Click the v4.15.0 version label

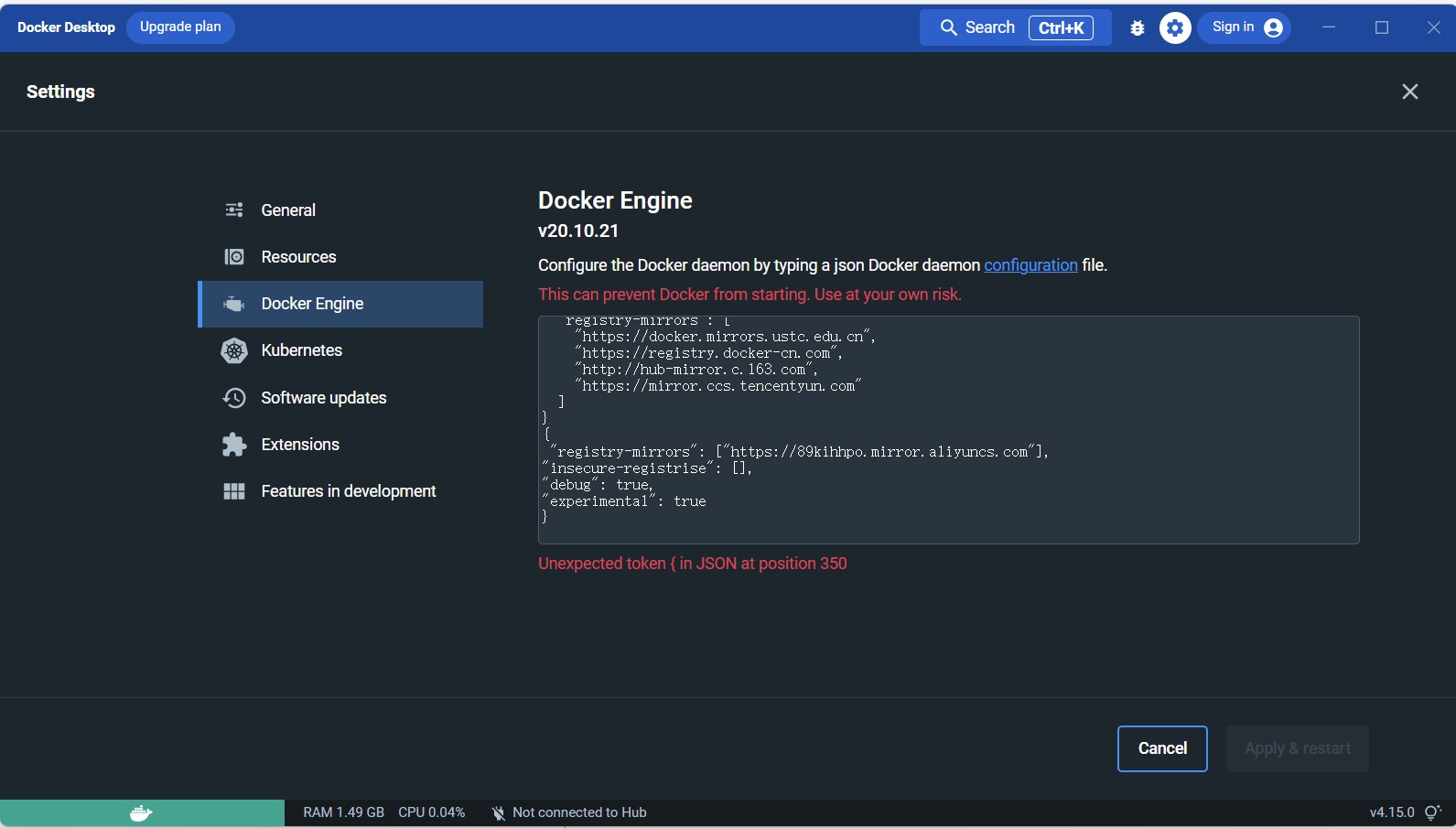pyautogui.click(x=1392, y=812)
